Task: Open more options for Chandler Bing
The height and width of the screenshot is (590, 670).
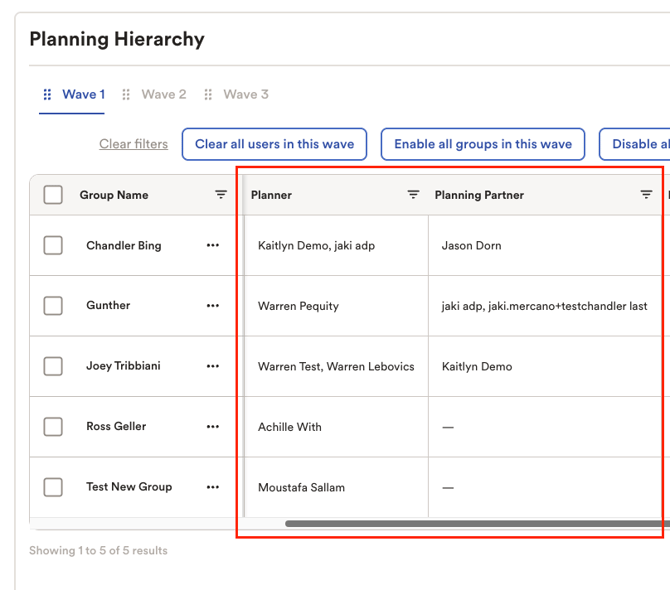Action: tap(213, 245)
